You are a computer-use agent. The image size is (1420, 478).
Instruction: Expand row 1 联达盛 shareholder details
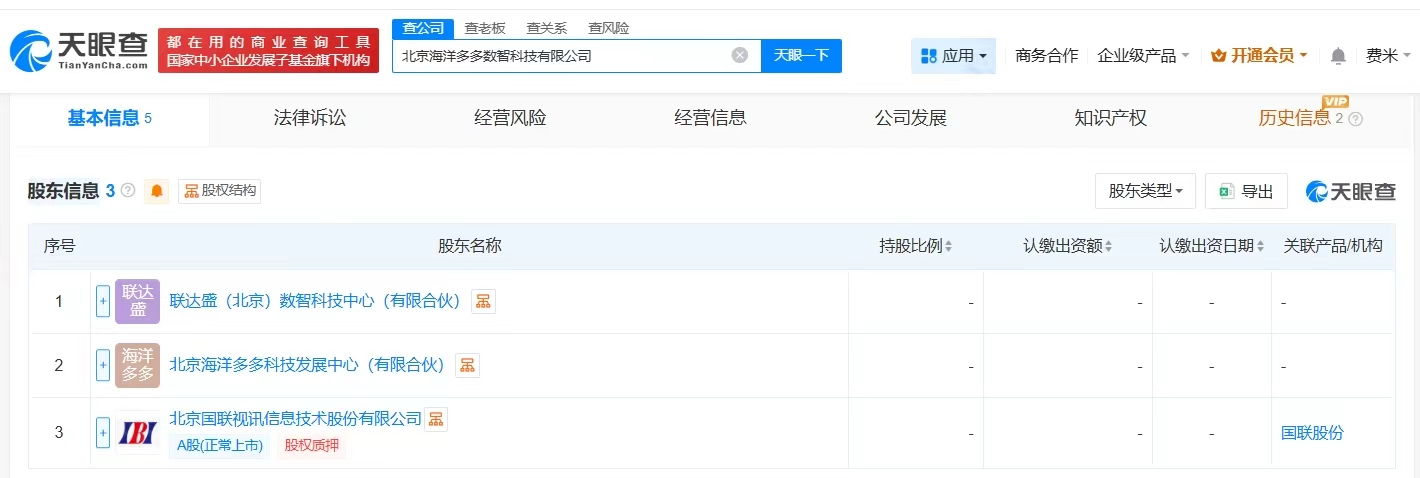click(103, 301)
